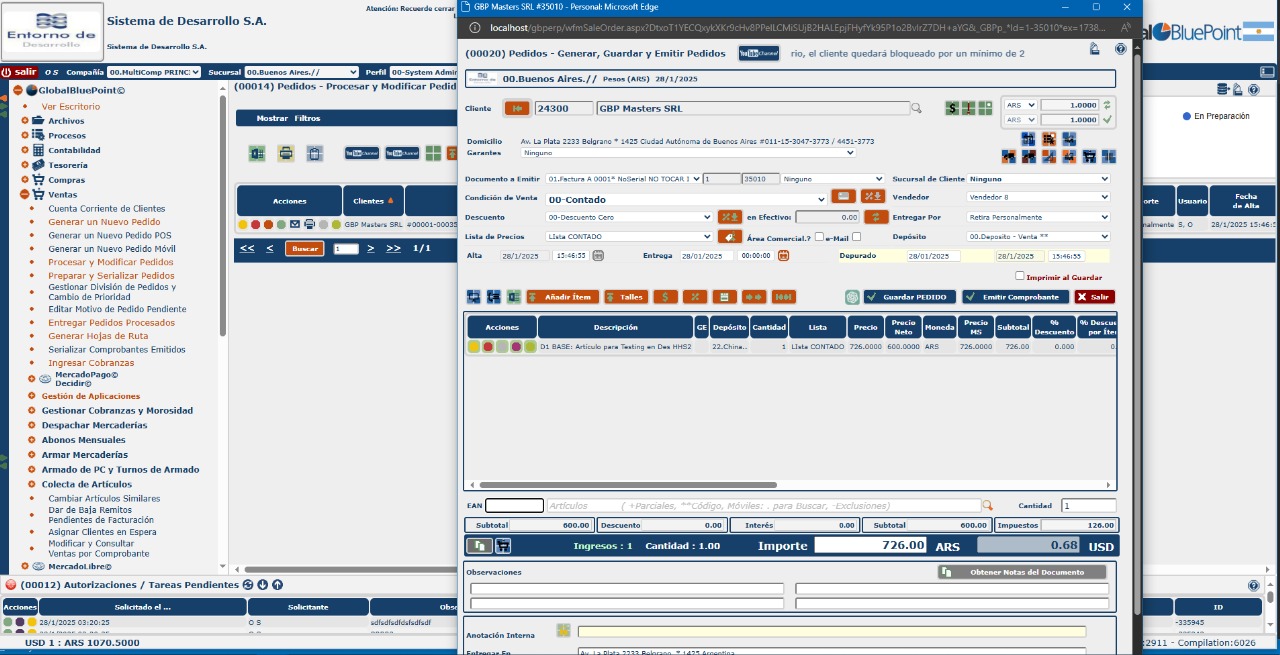The height and width of the screenshot is (655, 1280).
Task: Click the shopping cart icon beside Ingresos
Action: (503, 546)
